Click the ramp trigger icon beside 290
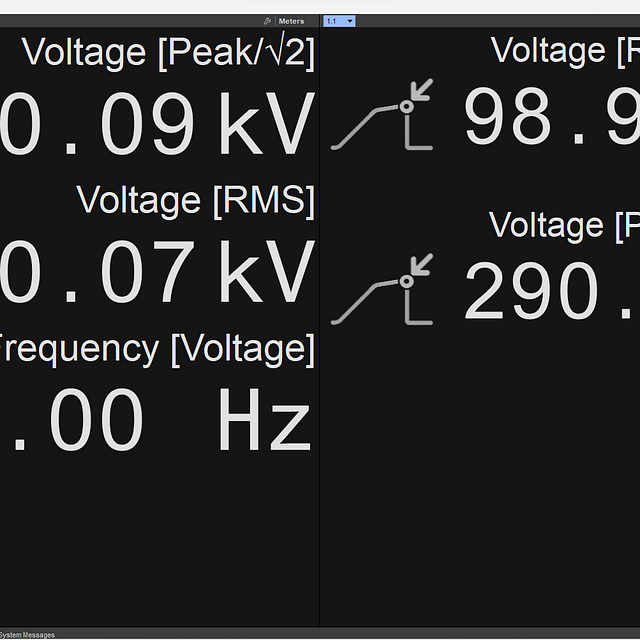 pos(383,290)
